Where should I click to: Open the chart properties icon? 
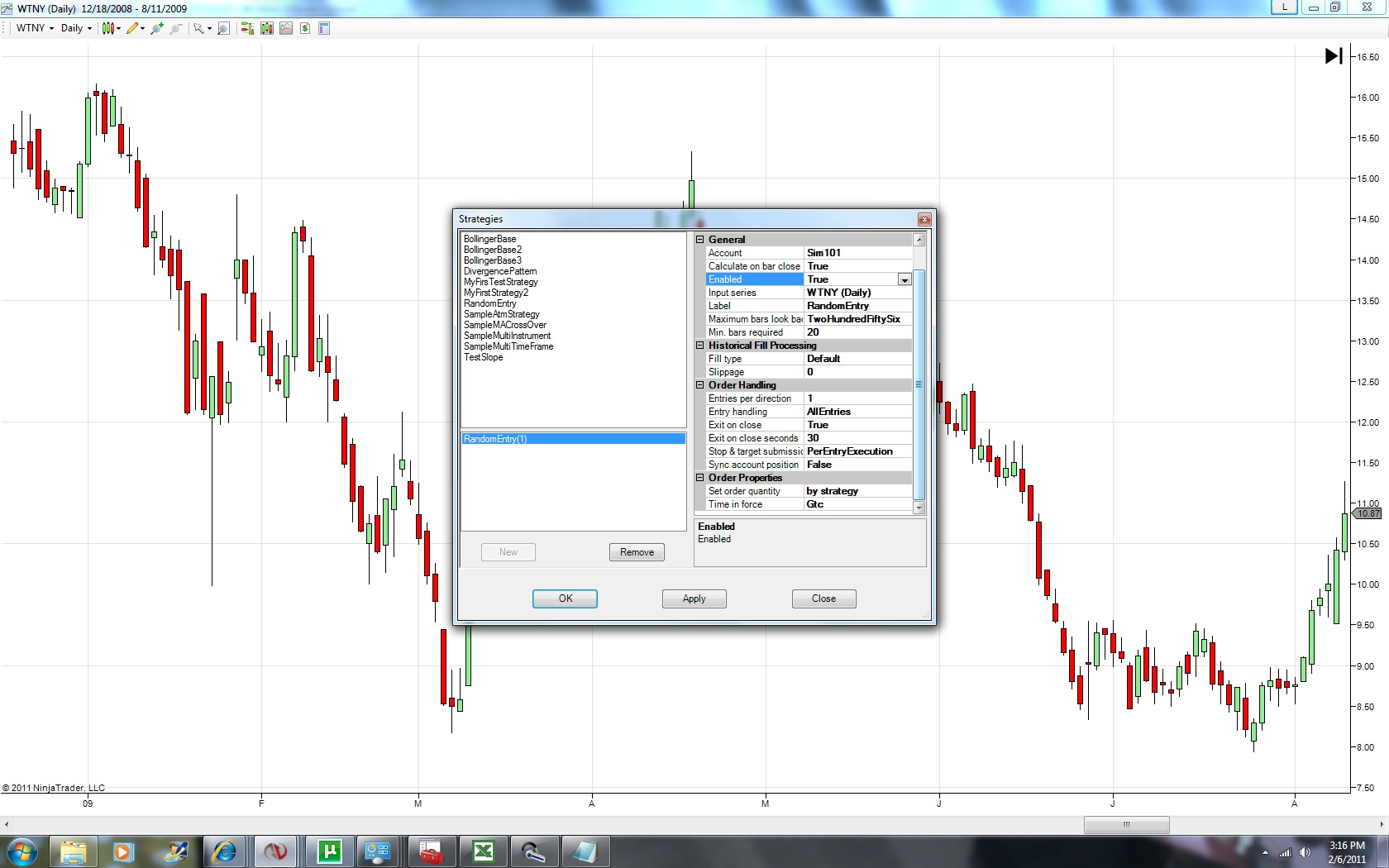324,28
